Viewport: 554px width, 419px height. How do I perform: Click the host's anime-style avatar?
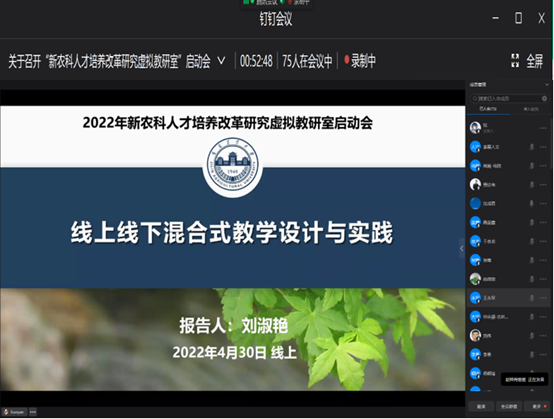pos(476,128)
